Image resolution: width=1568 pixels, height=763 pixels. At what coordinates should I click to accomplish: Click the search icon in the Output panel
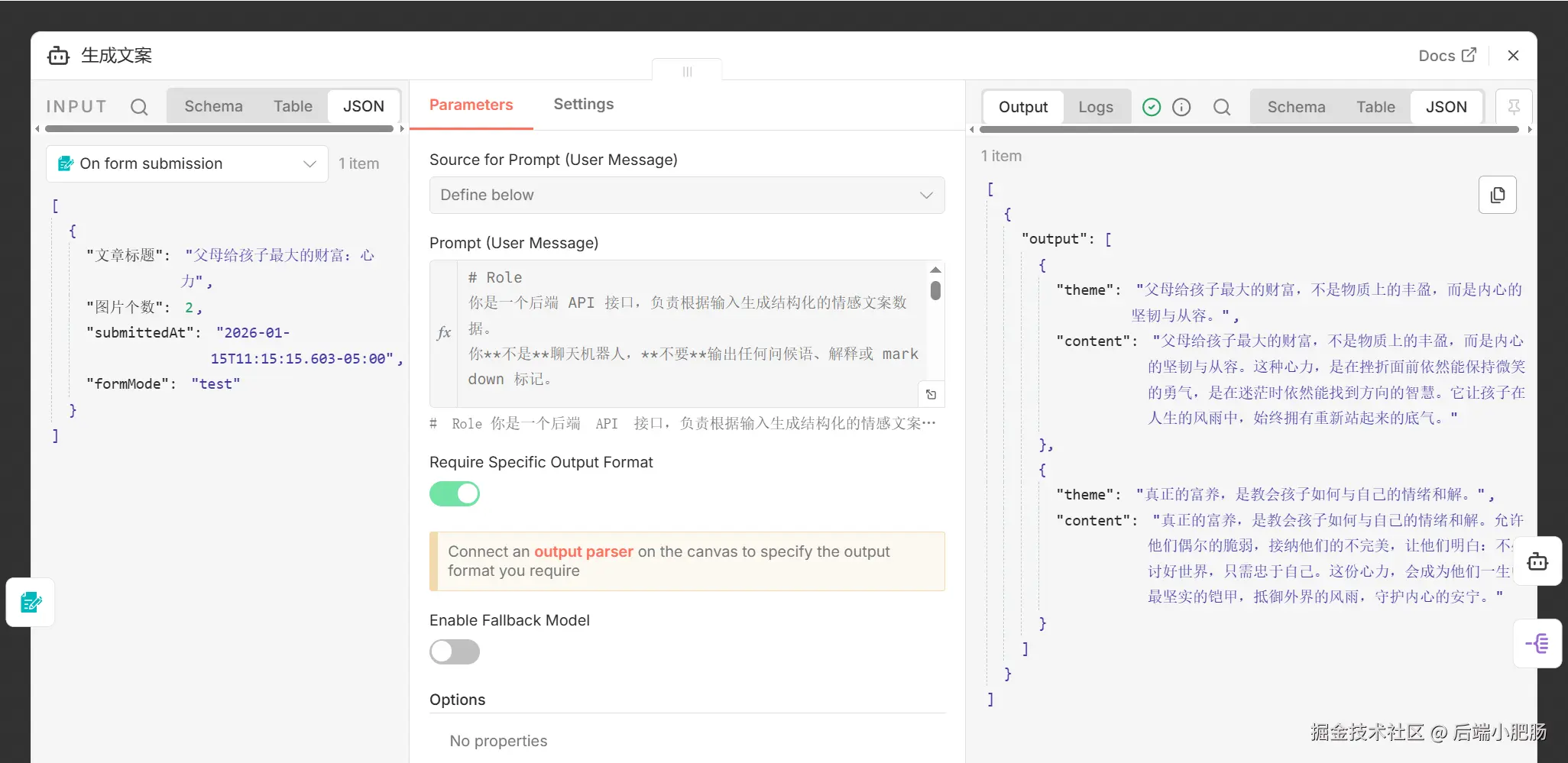tap(1222, 108)
